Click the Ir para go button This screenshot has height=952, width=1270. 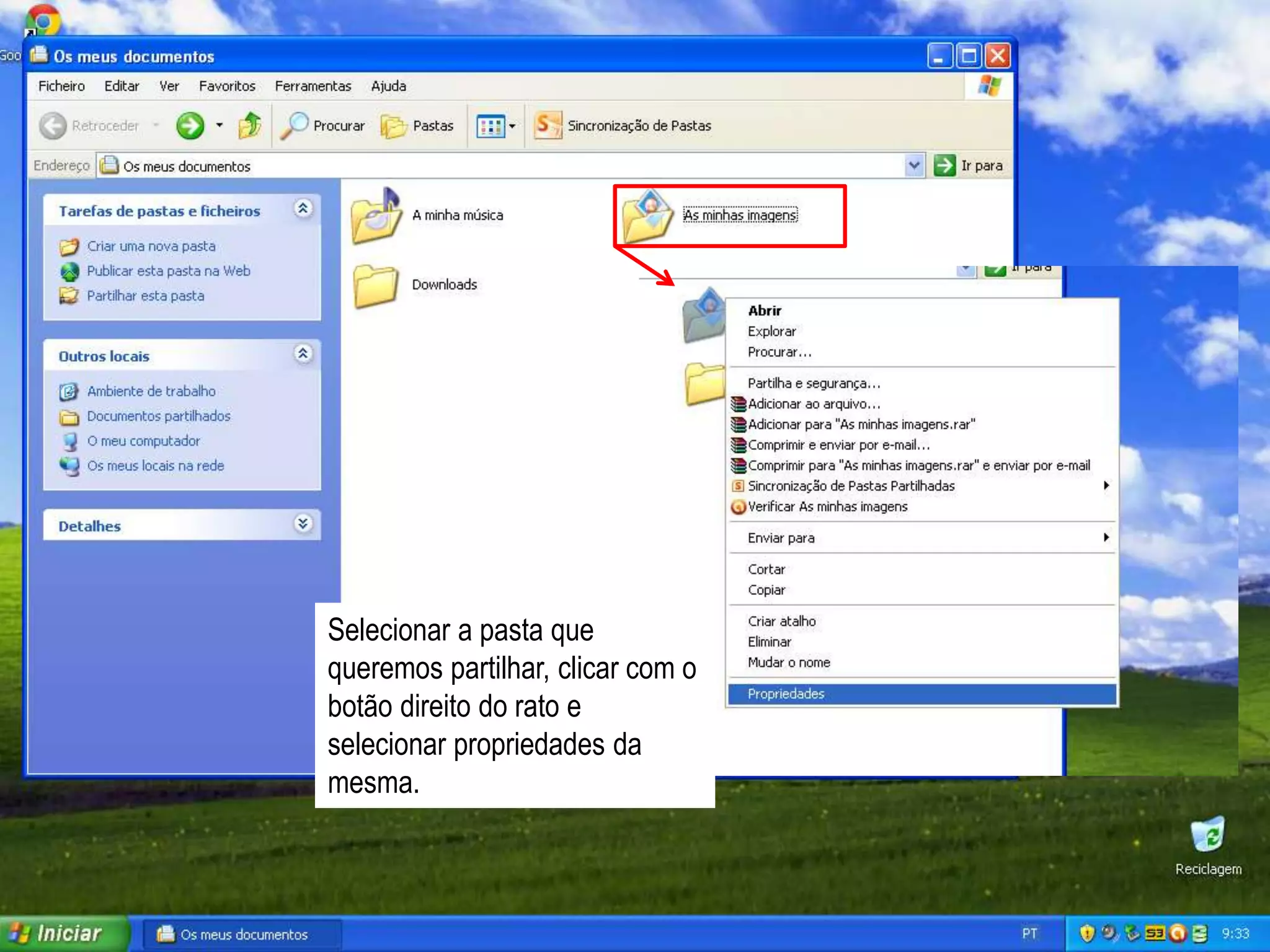pos(969,165)
